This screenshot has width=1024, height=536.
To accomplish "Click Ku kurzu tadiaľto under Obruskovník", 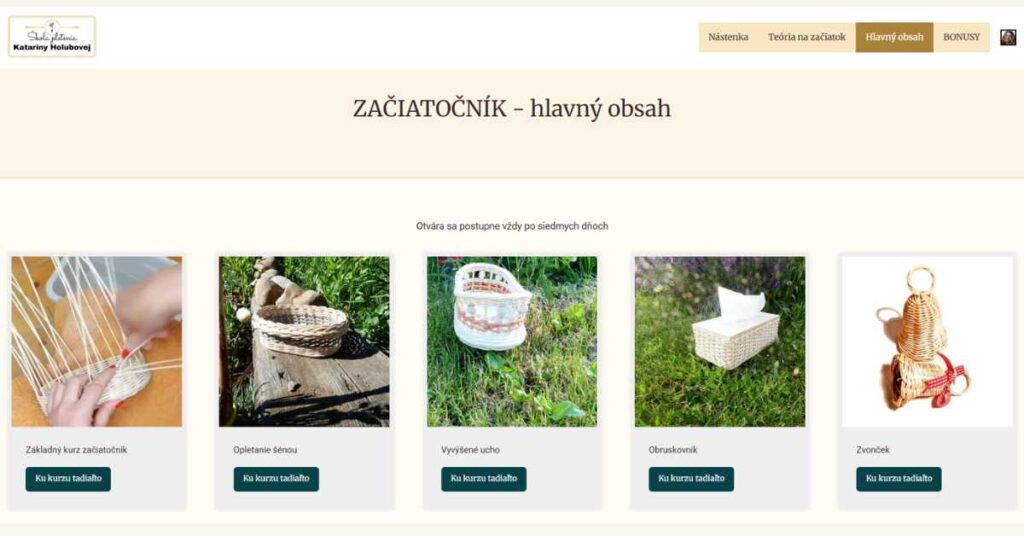I will point(692,479).
